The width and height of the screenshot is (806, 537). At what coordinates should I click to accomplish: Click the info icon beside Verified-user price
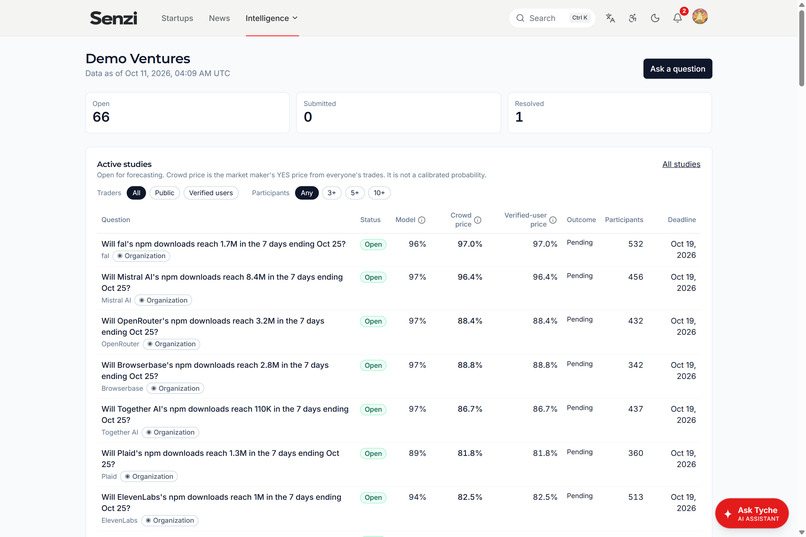[553, 220]
